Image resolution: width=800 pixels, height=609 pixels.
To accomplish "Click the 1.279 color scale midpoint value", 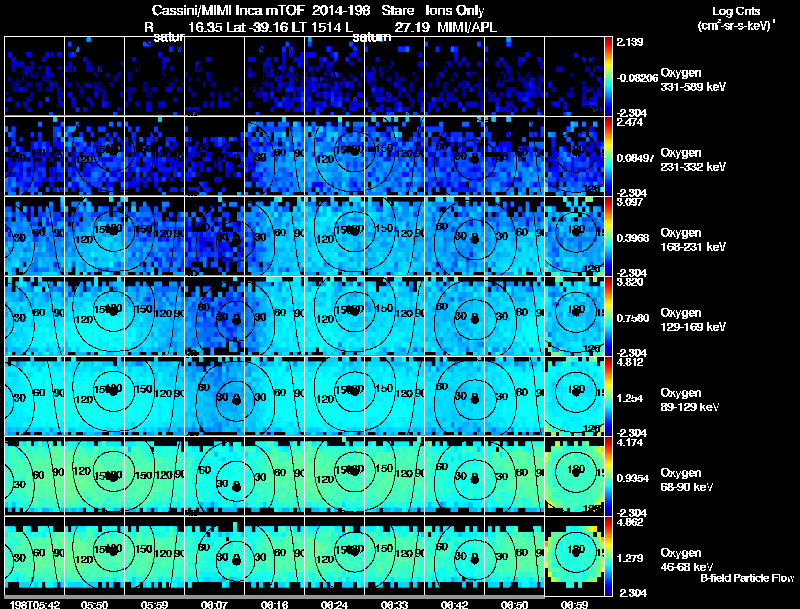I will 630,559.
